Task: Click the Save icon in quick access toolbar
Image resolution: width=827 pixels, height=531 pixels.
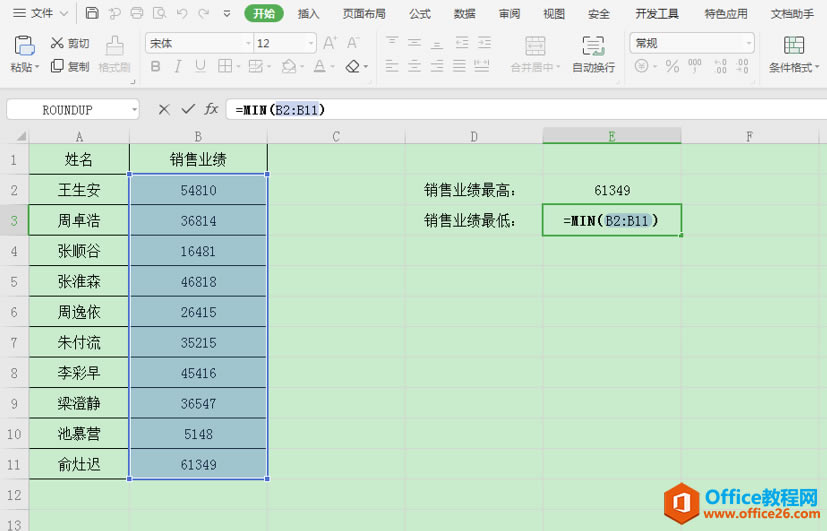Action: [92, 13]
